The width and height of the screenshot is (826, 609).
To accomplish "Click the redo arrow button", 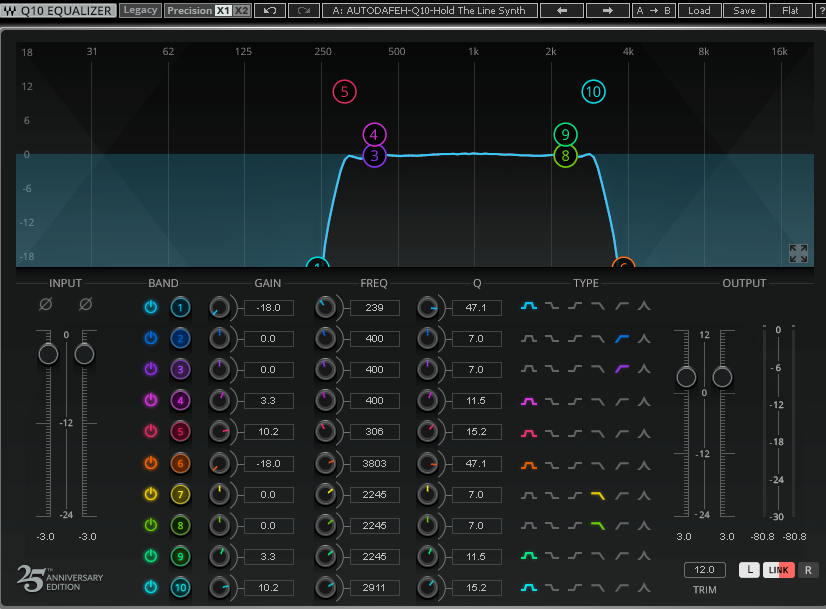I will [303, 11].
